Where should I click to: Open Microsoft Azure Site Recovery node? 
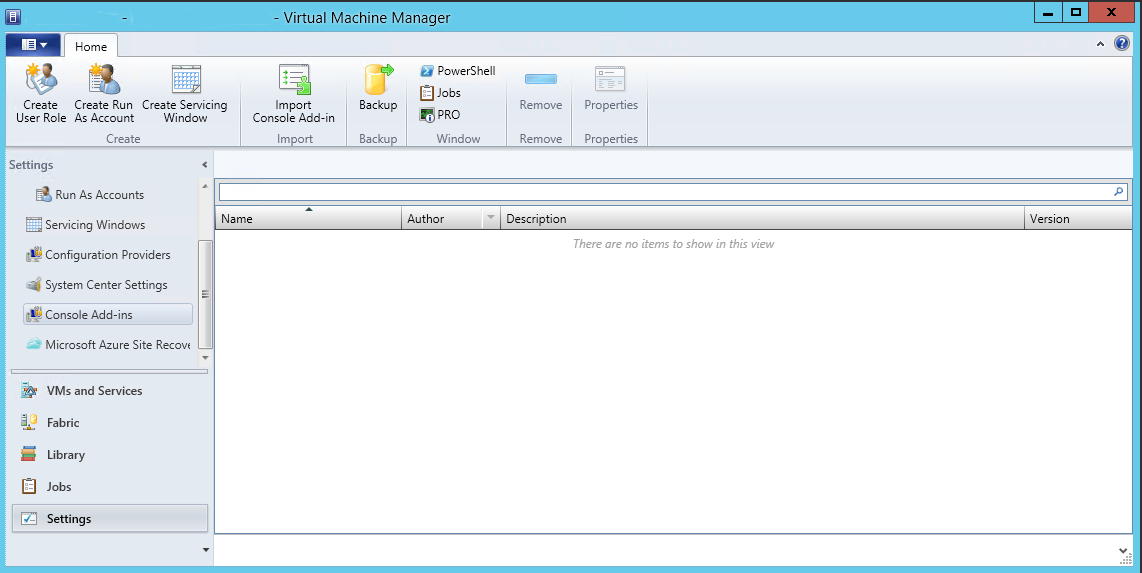tap(108, 344)
